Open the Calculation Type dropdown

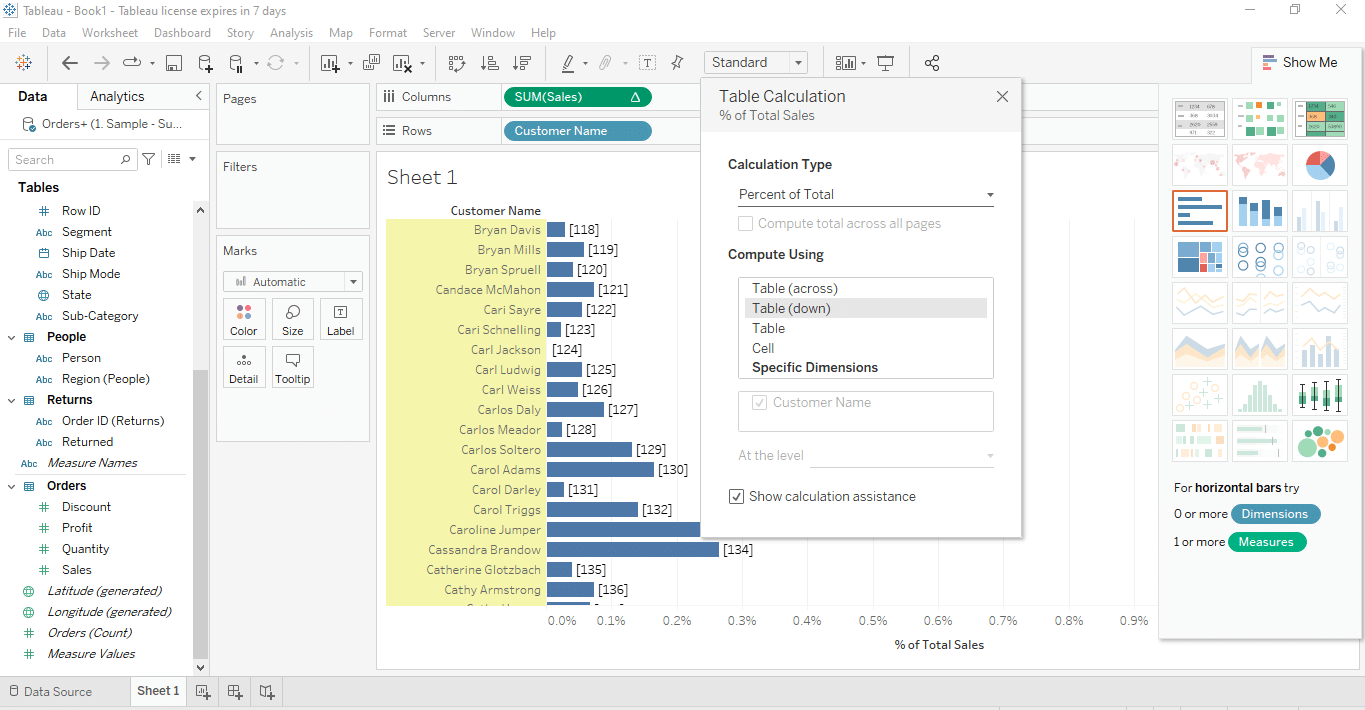click(x=865, y=194)
